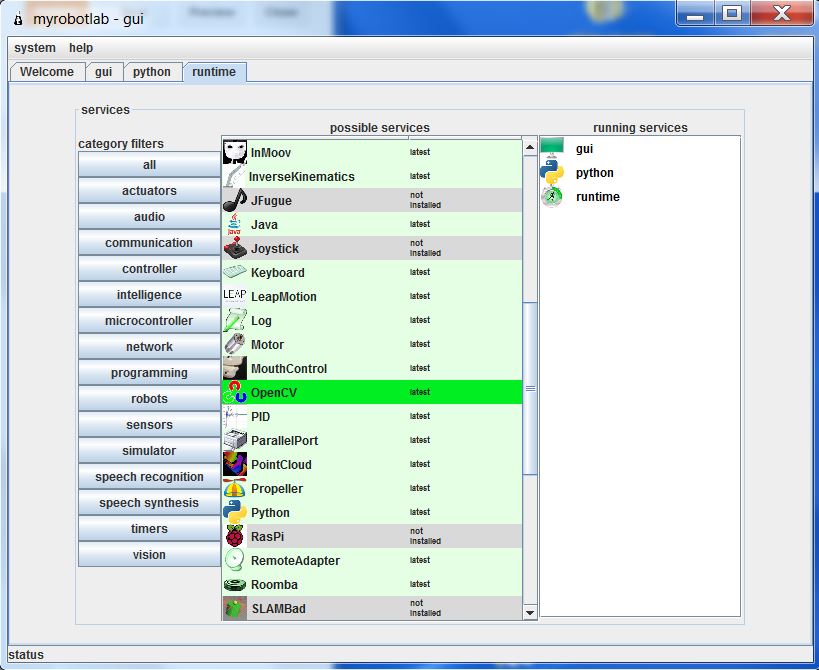Filter by timers category

149,529
